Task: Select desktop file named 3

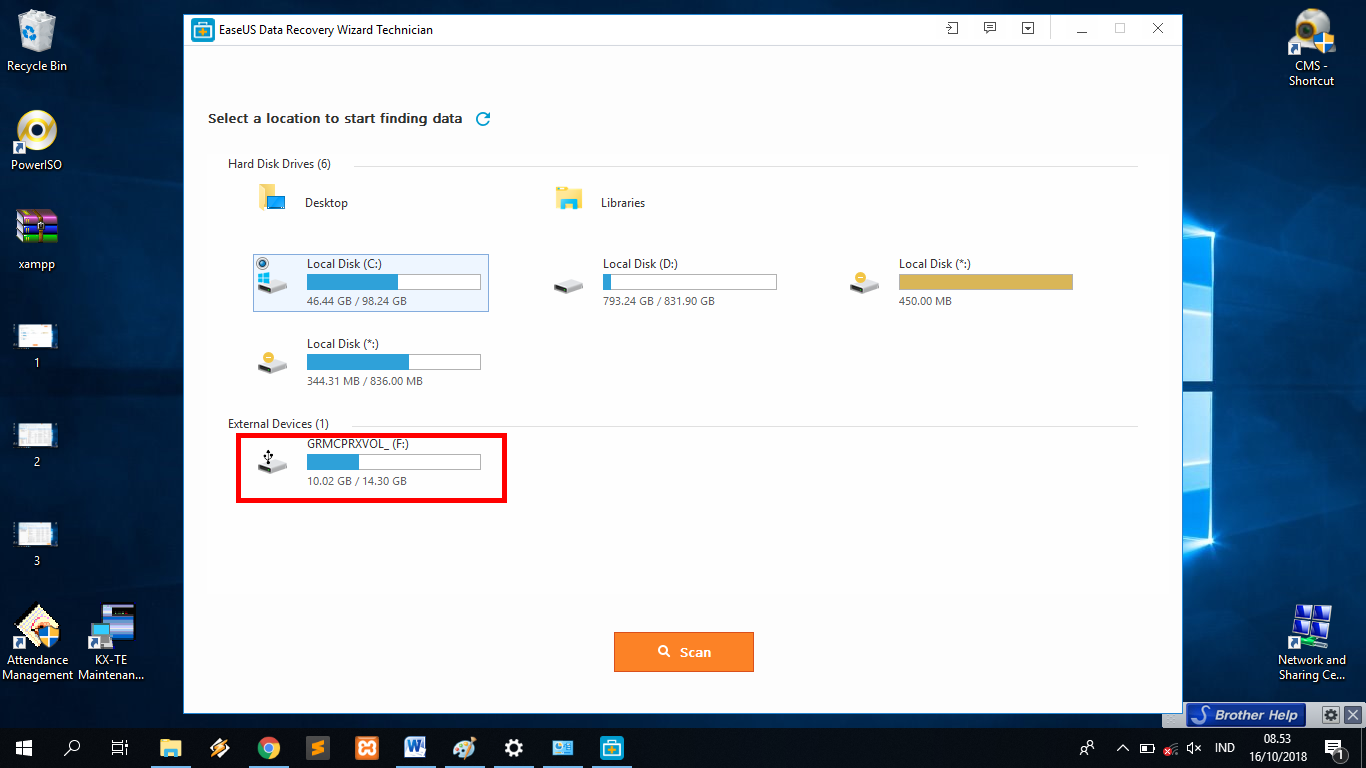Action: point(37,543)
